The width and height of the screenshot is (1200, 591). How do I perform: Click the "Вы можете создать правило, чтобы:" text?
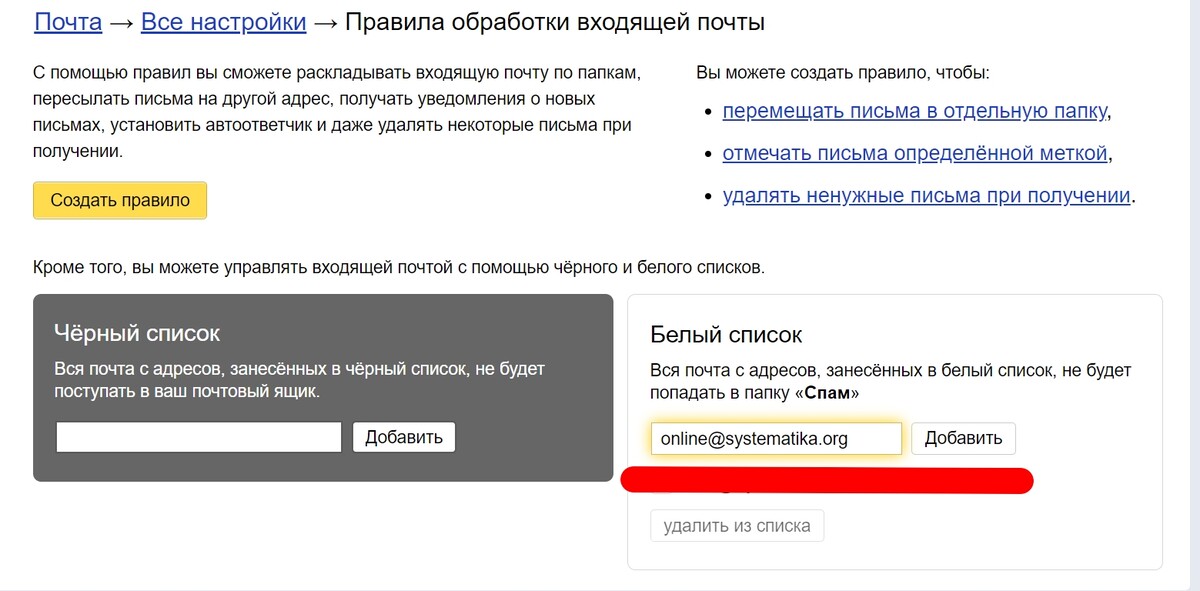pyautogui.click(x=842, y=73)
